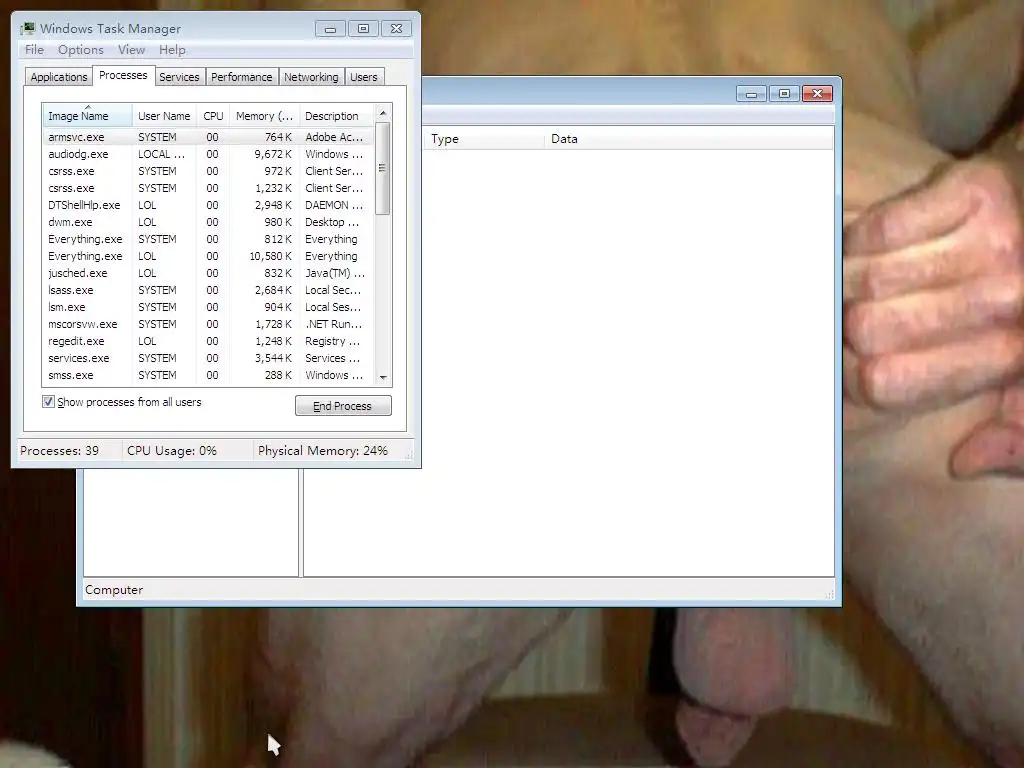Click the End Process button

point(343,406)
